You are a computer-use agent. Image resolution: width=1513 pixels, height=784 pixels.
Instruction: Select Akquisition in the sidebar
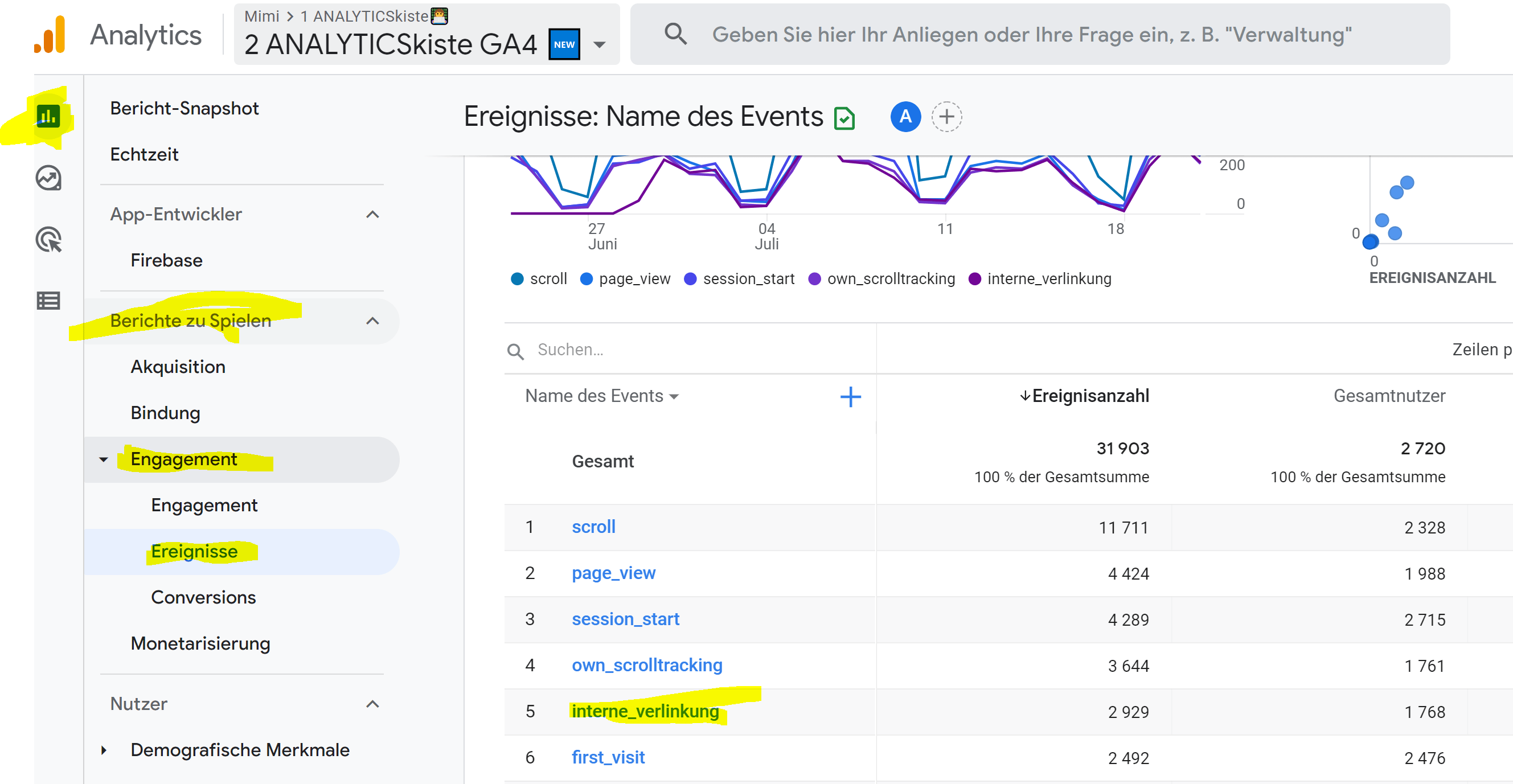178,366
